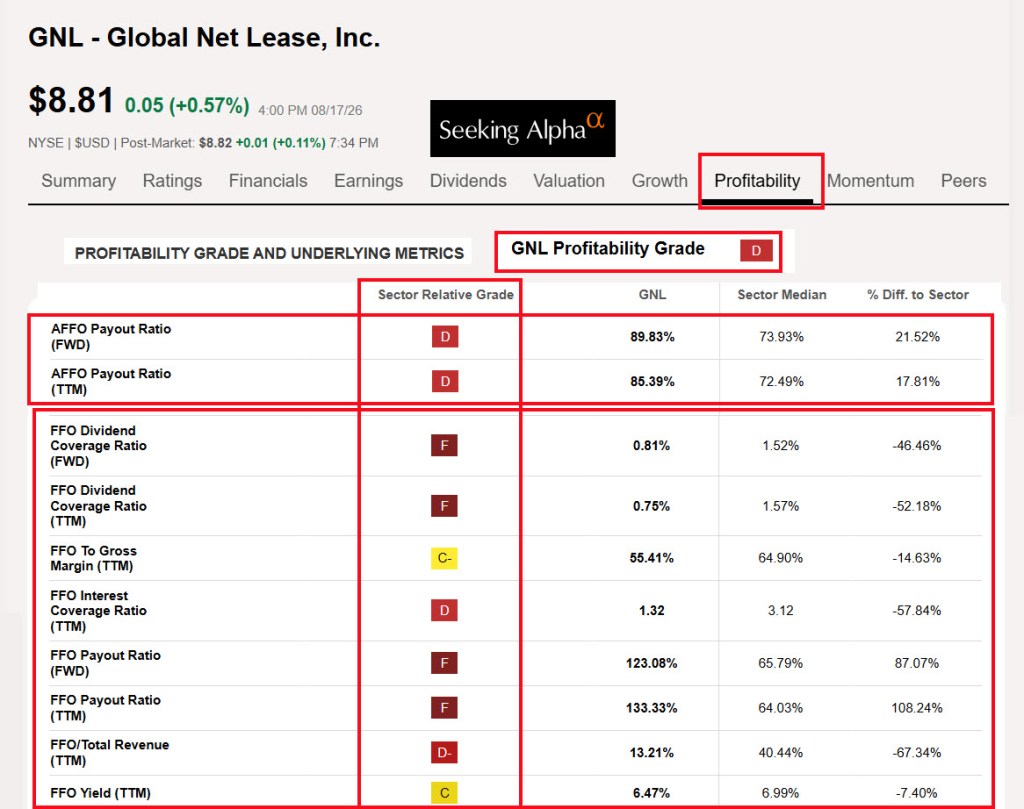Click the Profitability Grade and Underlying Metrics heading
The image size is (1024, 809).
269,253
